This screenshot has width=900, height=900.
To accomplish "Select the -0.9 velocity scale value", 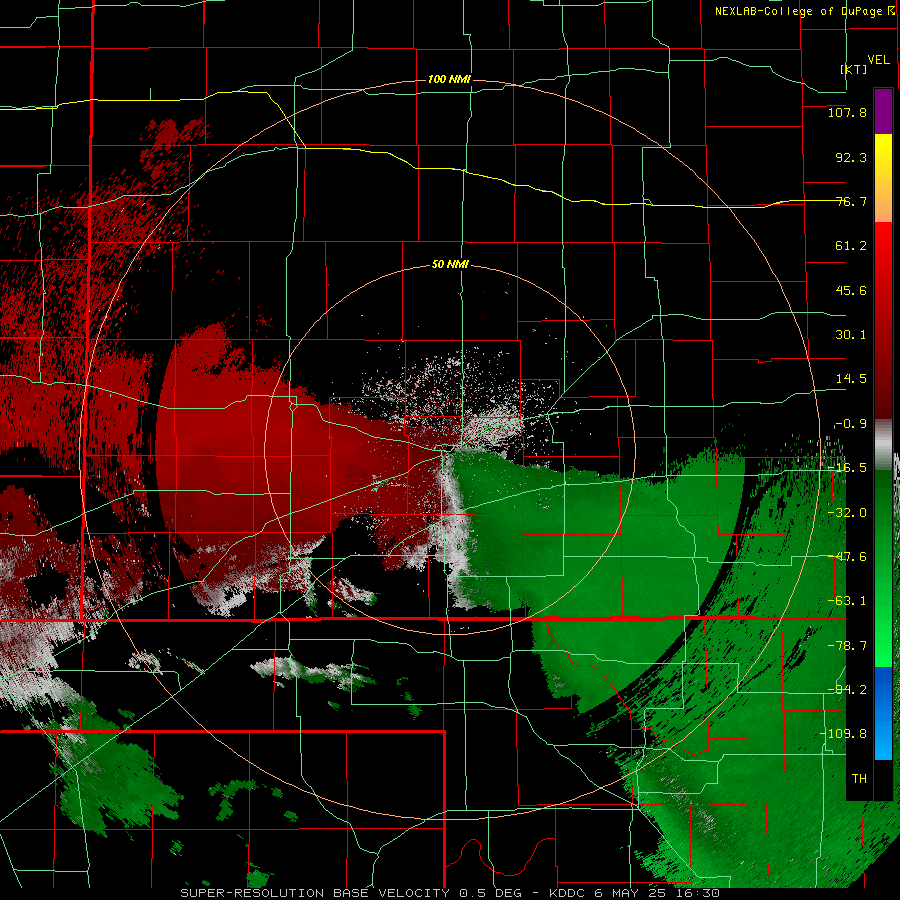I will (851, 424).
